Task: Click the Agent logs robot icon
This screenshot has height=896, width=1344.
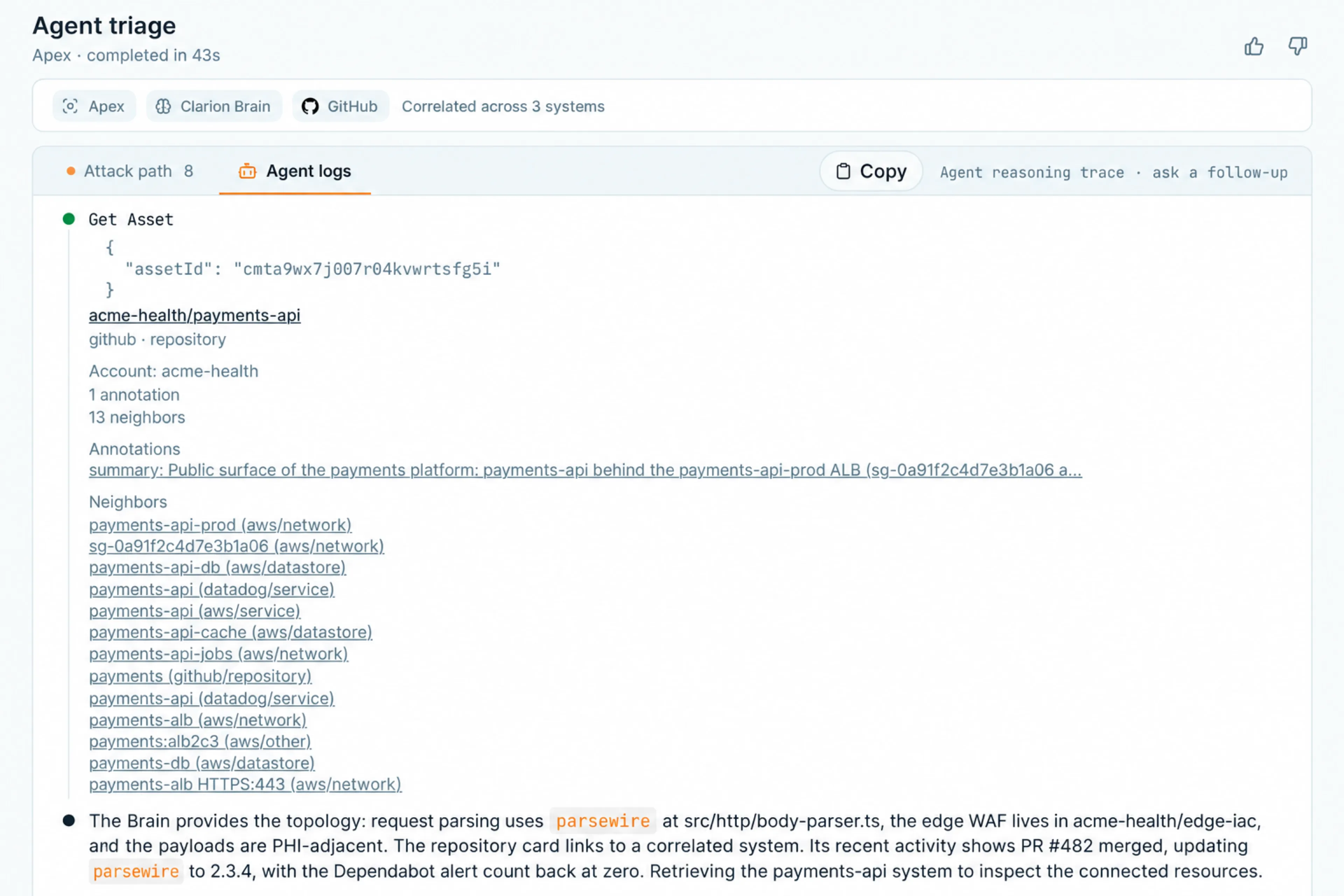Action: tap(247, 171)
